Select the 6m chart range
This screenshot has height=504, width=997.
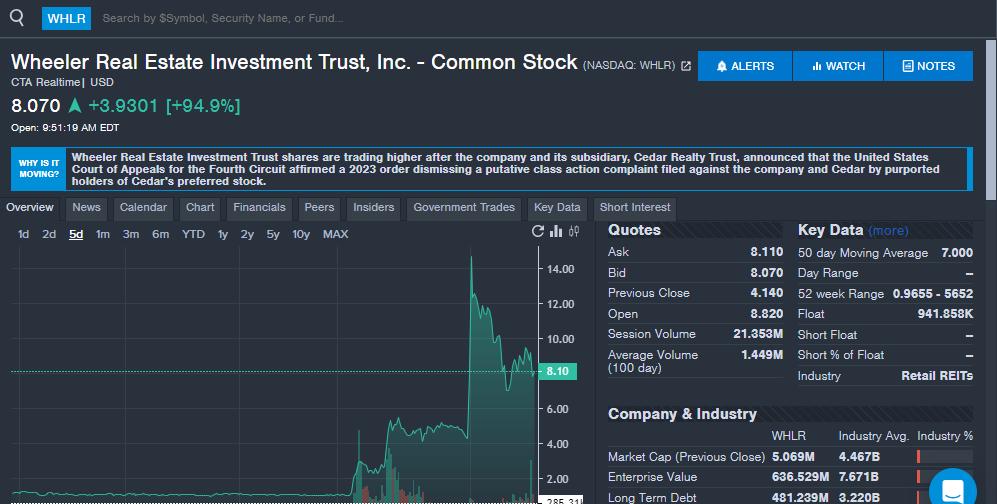[160, 235]
